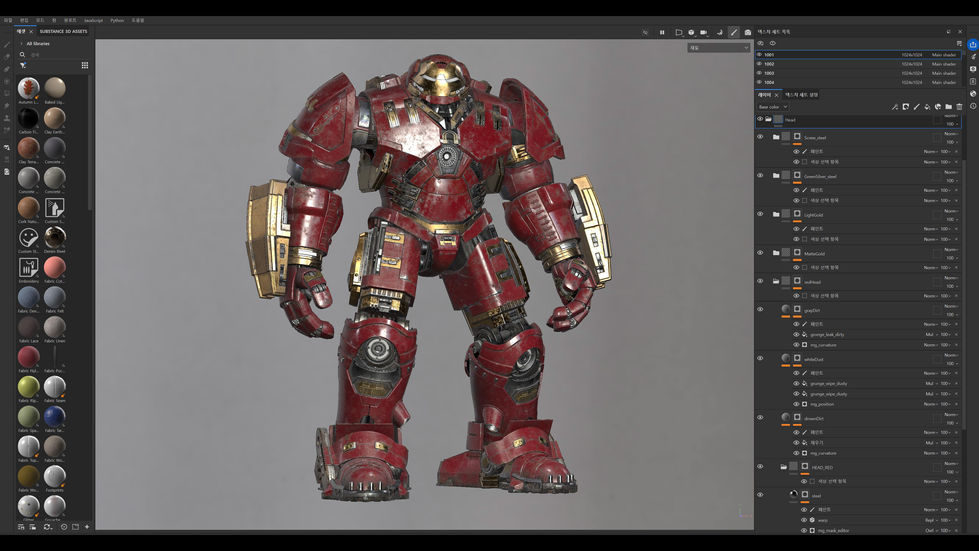Click the refresh icon at assets panel bottom
Viewport: 979px width, 551px height.
pos(47,527)
